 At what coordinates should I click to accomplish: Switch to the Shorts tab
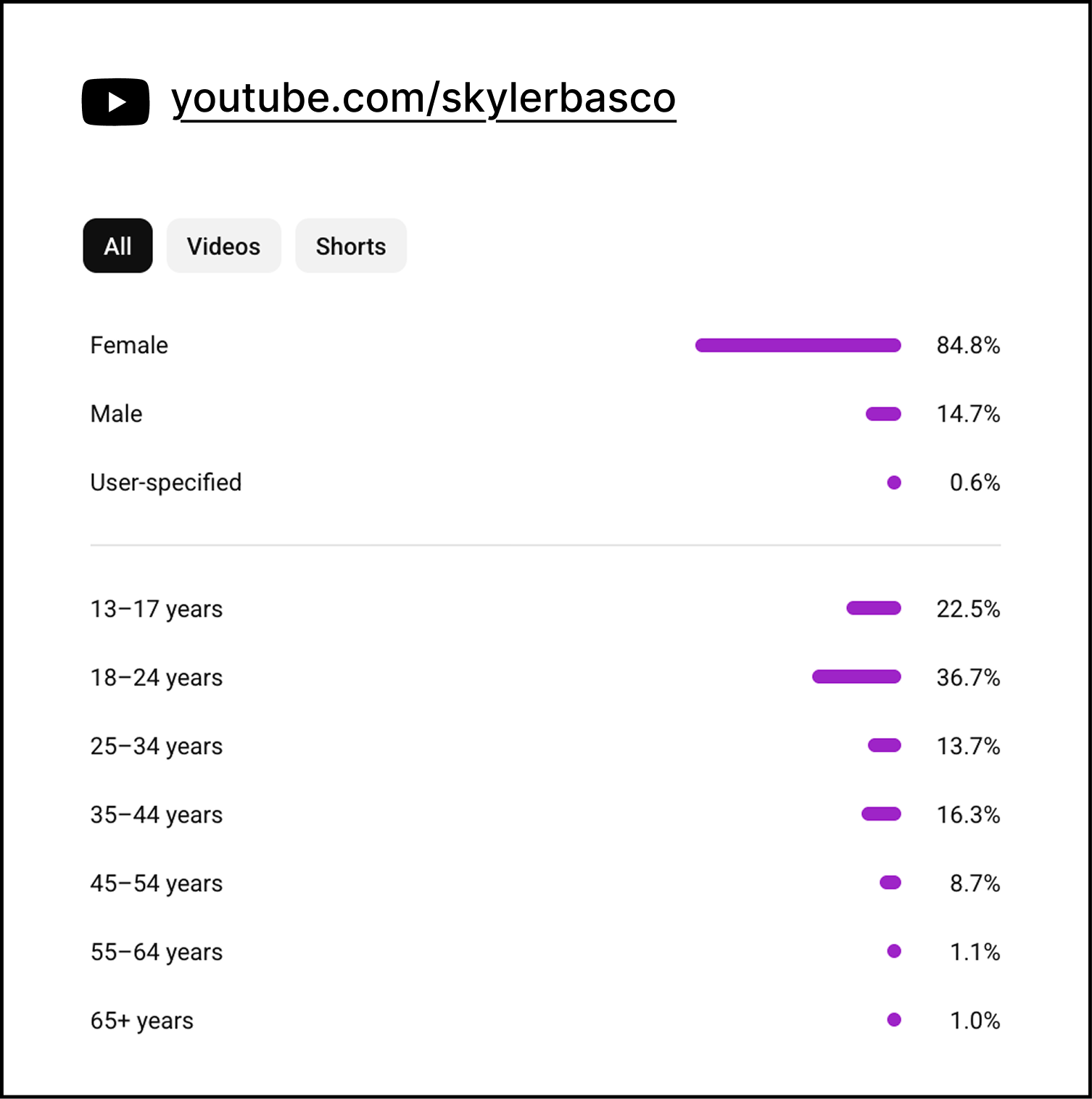351,246
